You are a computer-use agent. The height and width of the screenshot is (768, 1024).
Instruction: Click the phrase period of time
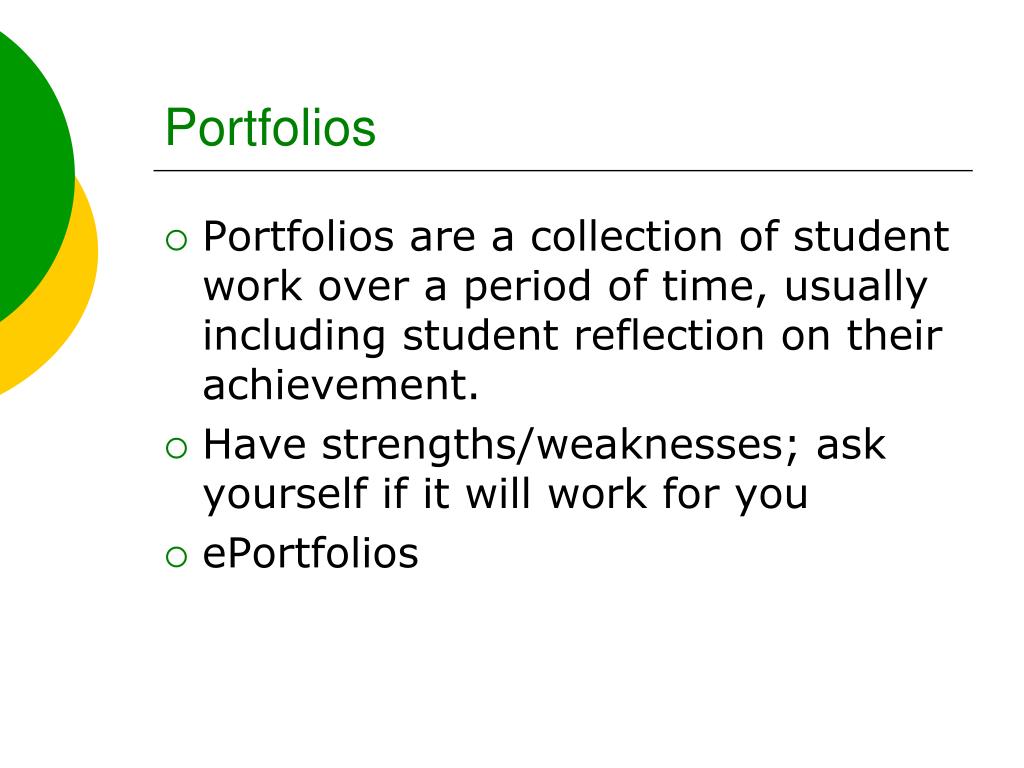click(x=608, y=287)
